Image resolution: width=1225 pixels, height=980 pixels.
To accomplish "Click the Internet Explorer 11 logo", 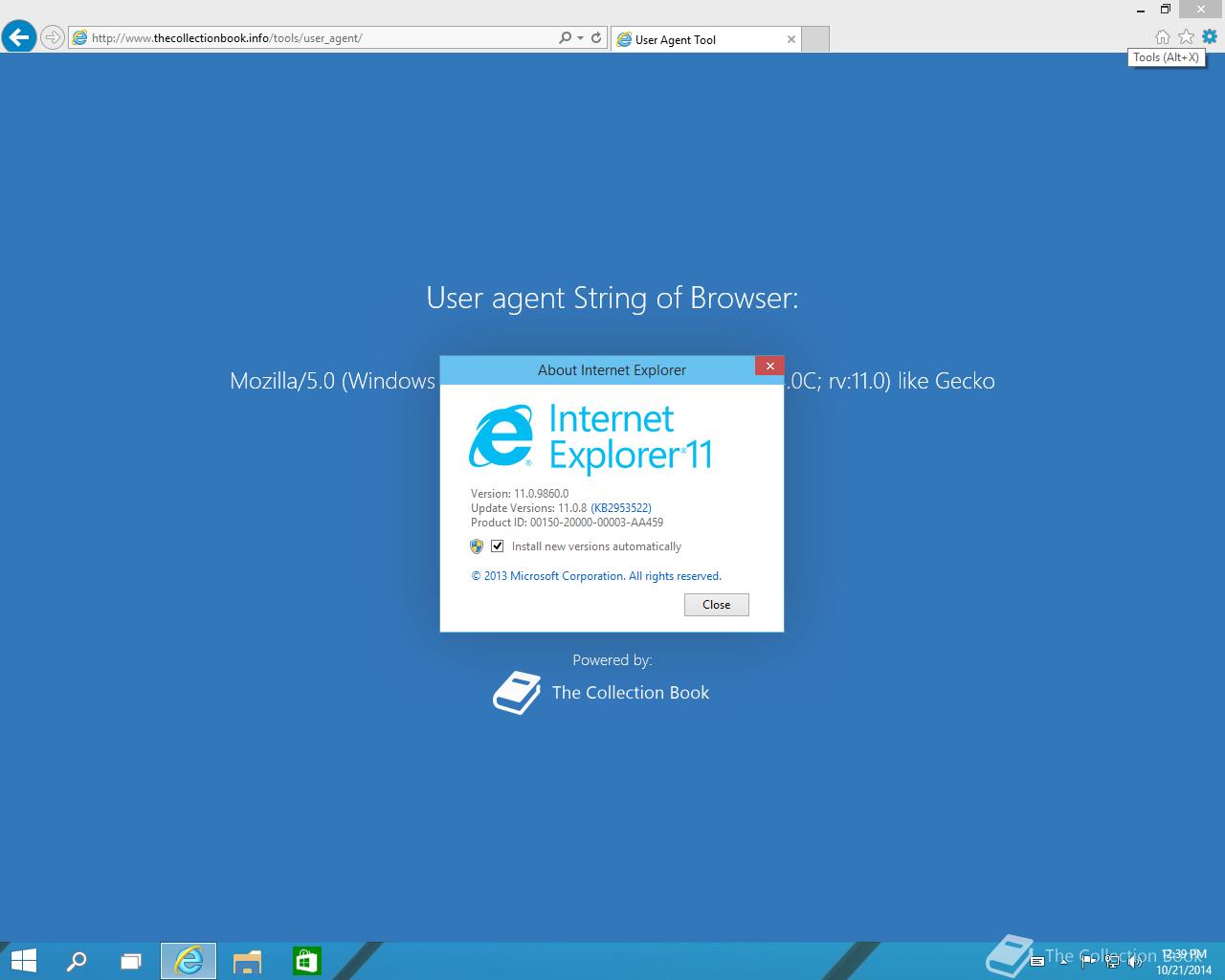I will click(590, 438).
